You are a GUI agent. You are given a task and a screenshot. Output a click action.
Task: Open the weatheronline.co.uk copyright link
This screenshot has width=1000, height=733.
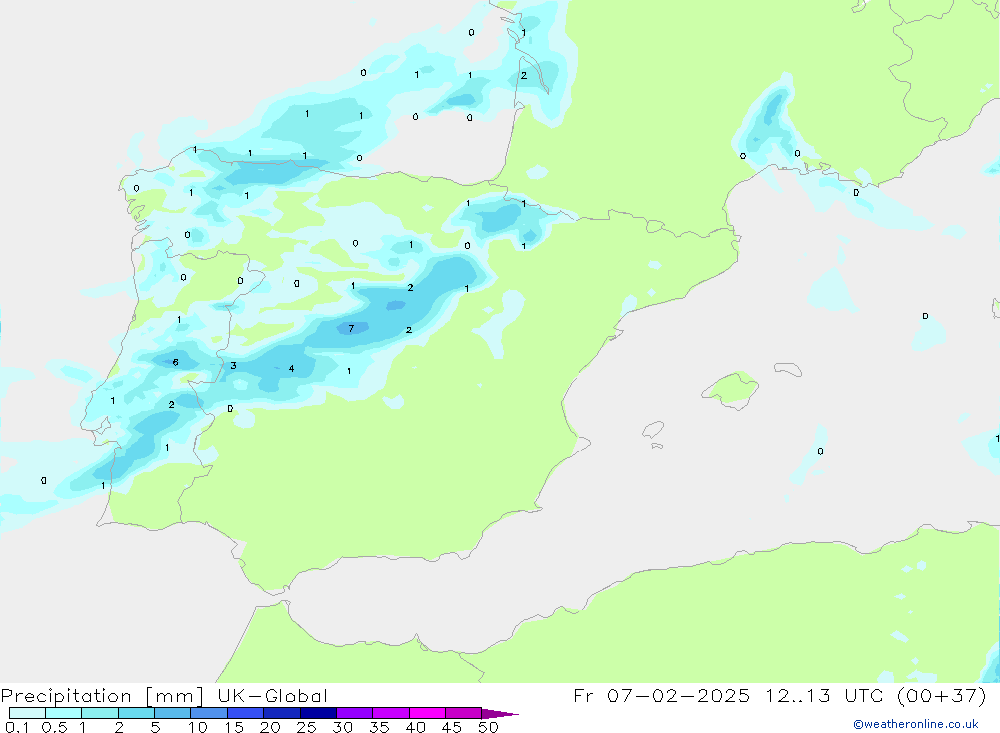coord(916,724)
